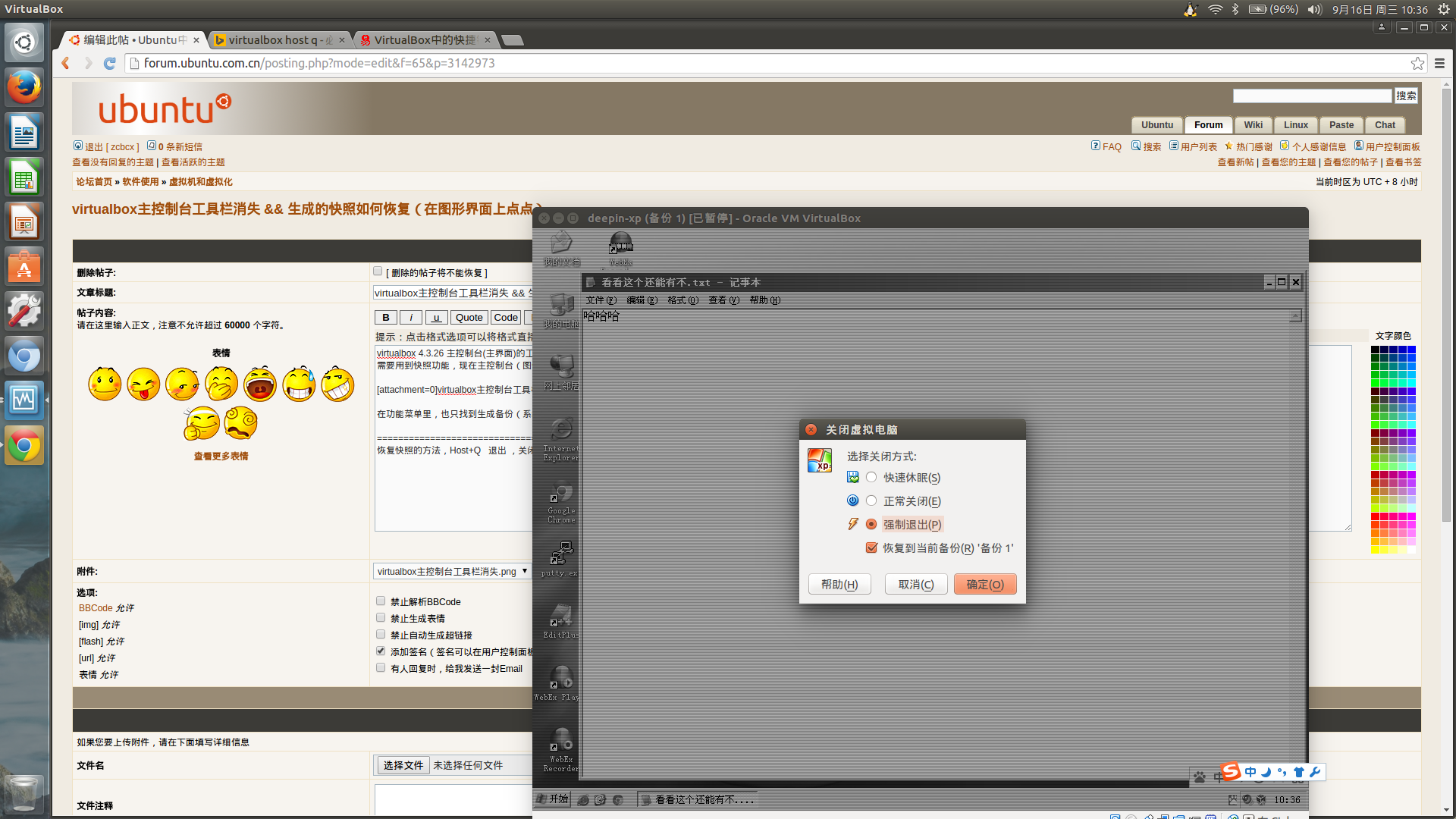The image size is (1456, 819).
Task: Click the Notepad task in VM taskbar
Action: pyautogui.click(x=698, y=799)
